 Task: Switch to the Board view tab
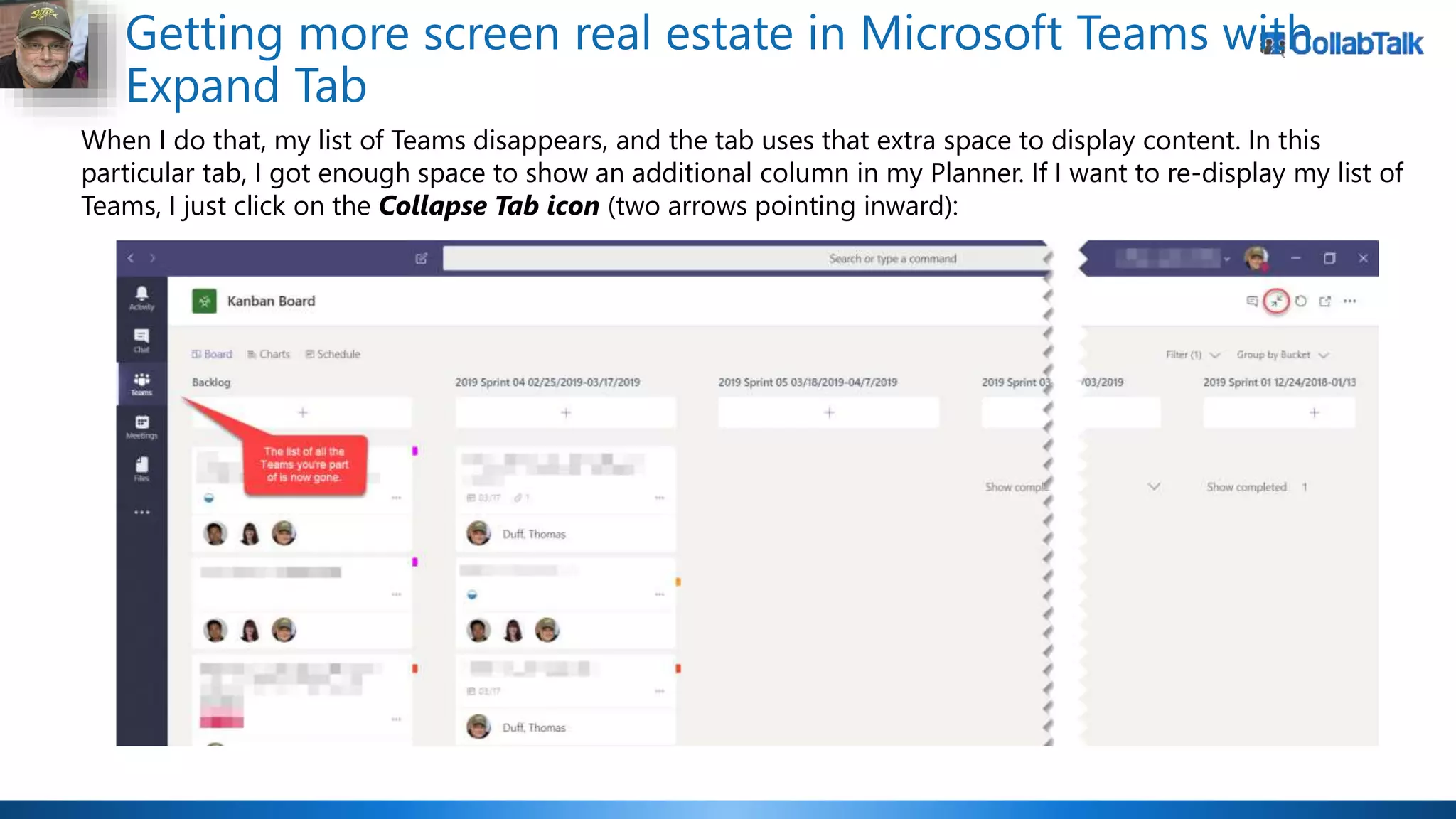pyautogui.click(x=212, y=354)
